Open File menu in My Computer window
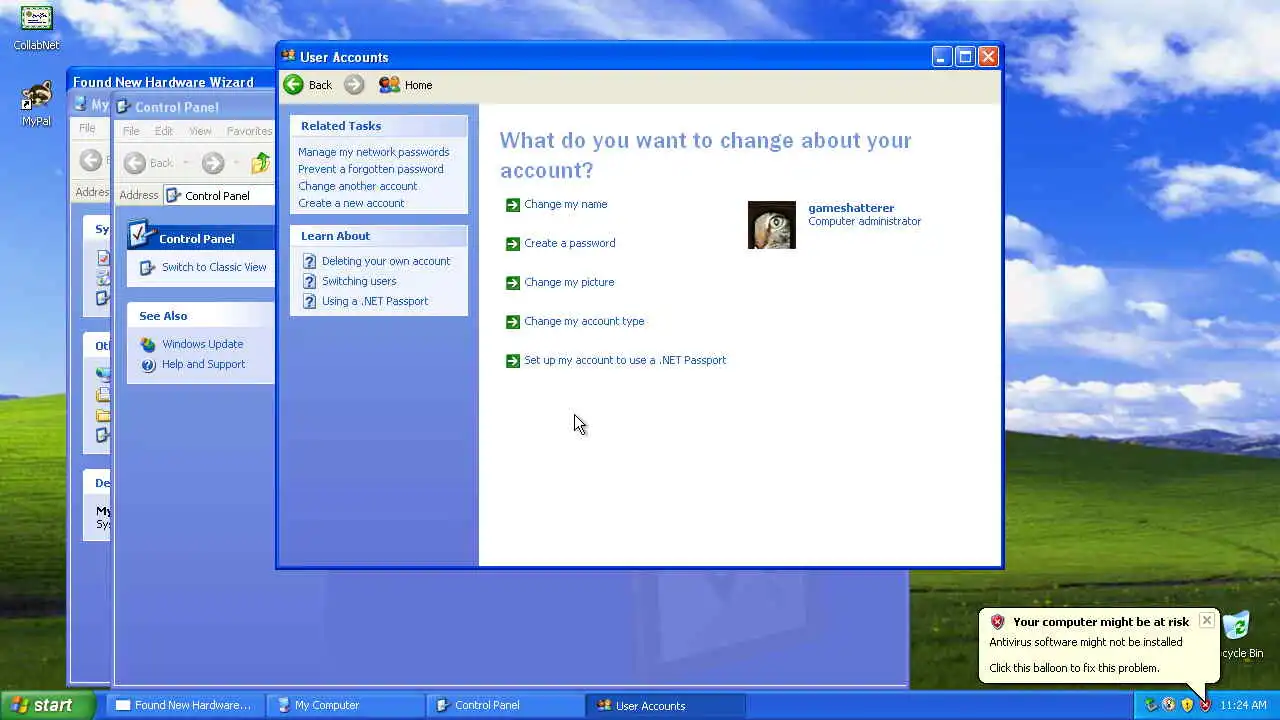This screenshot has height=720, width=1280. pos(87,128)
